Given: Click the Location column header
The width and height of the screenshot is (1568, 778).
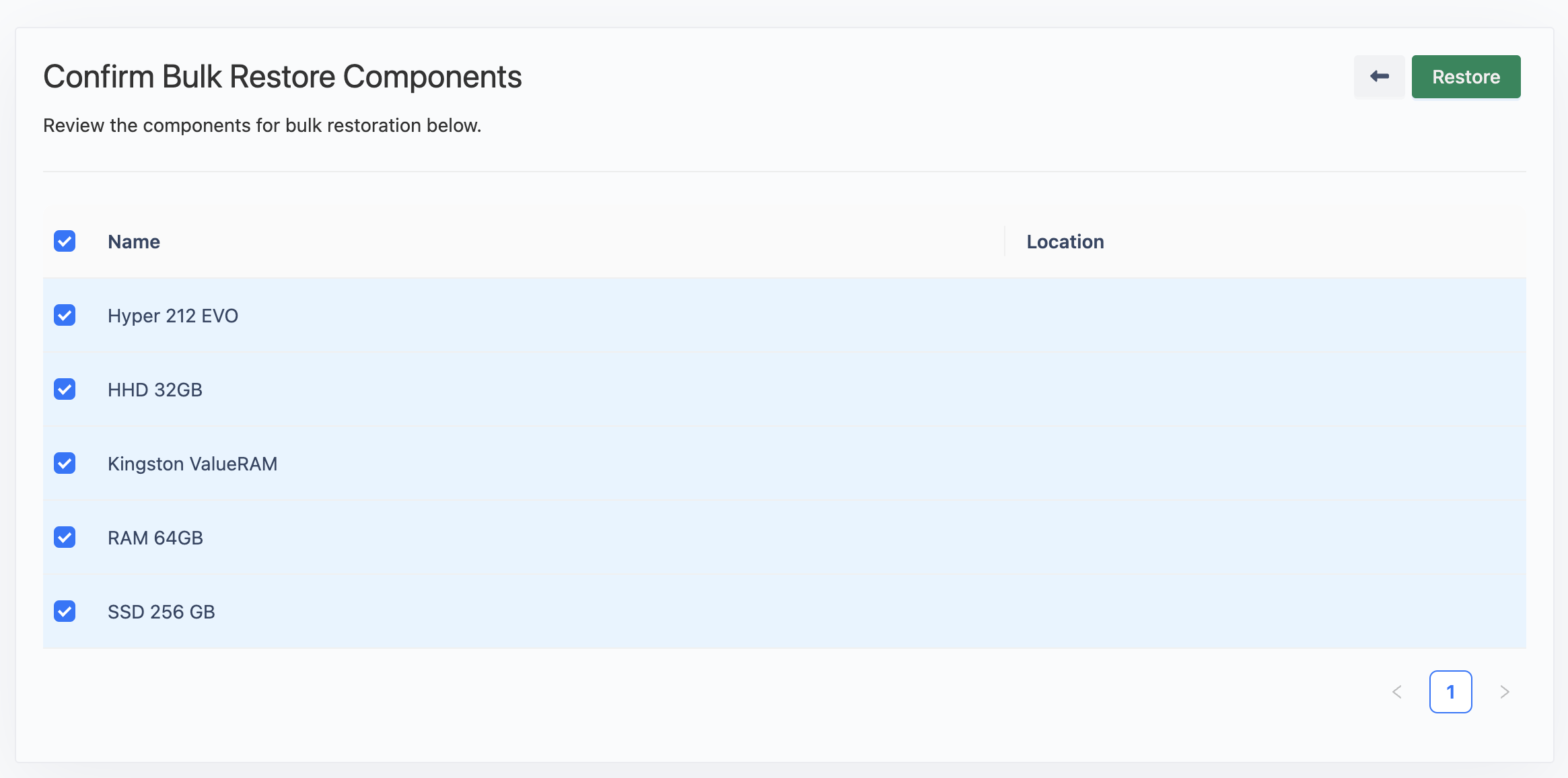Looking at the screenshot, I should (x=1065, y=242).
